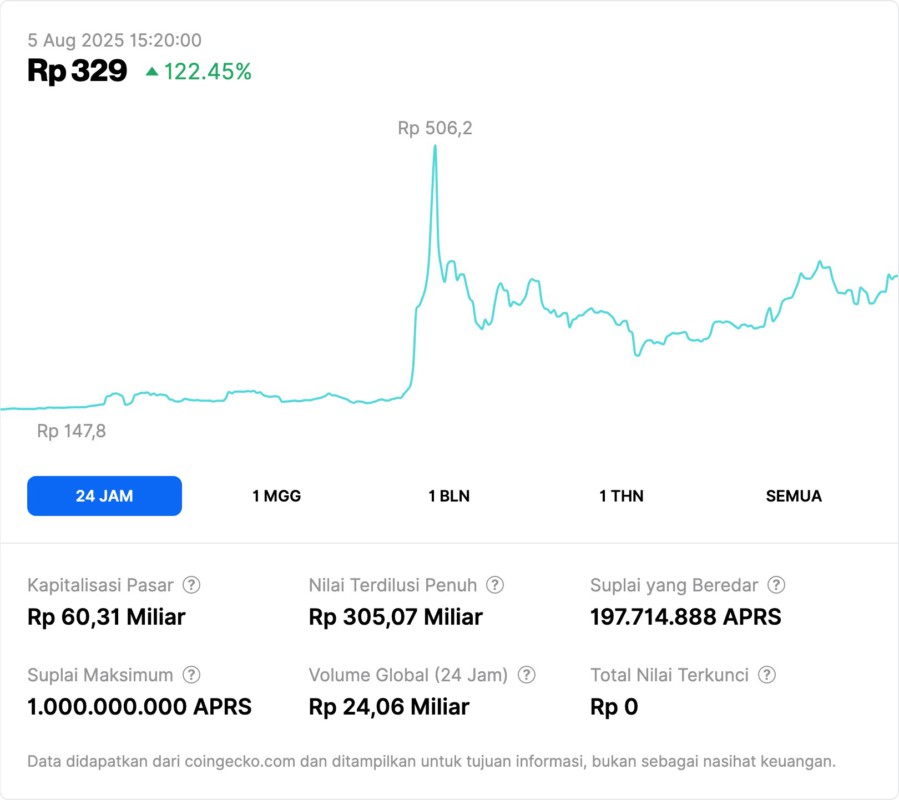Screen dimensions: 899x800
Task: Select the SEMUA time range tab
Action: (794, 496)
